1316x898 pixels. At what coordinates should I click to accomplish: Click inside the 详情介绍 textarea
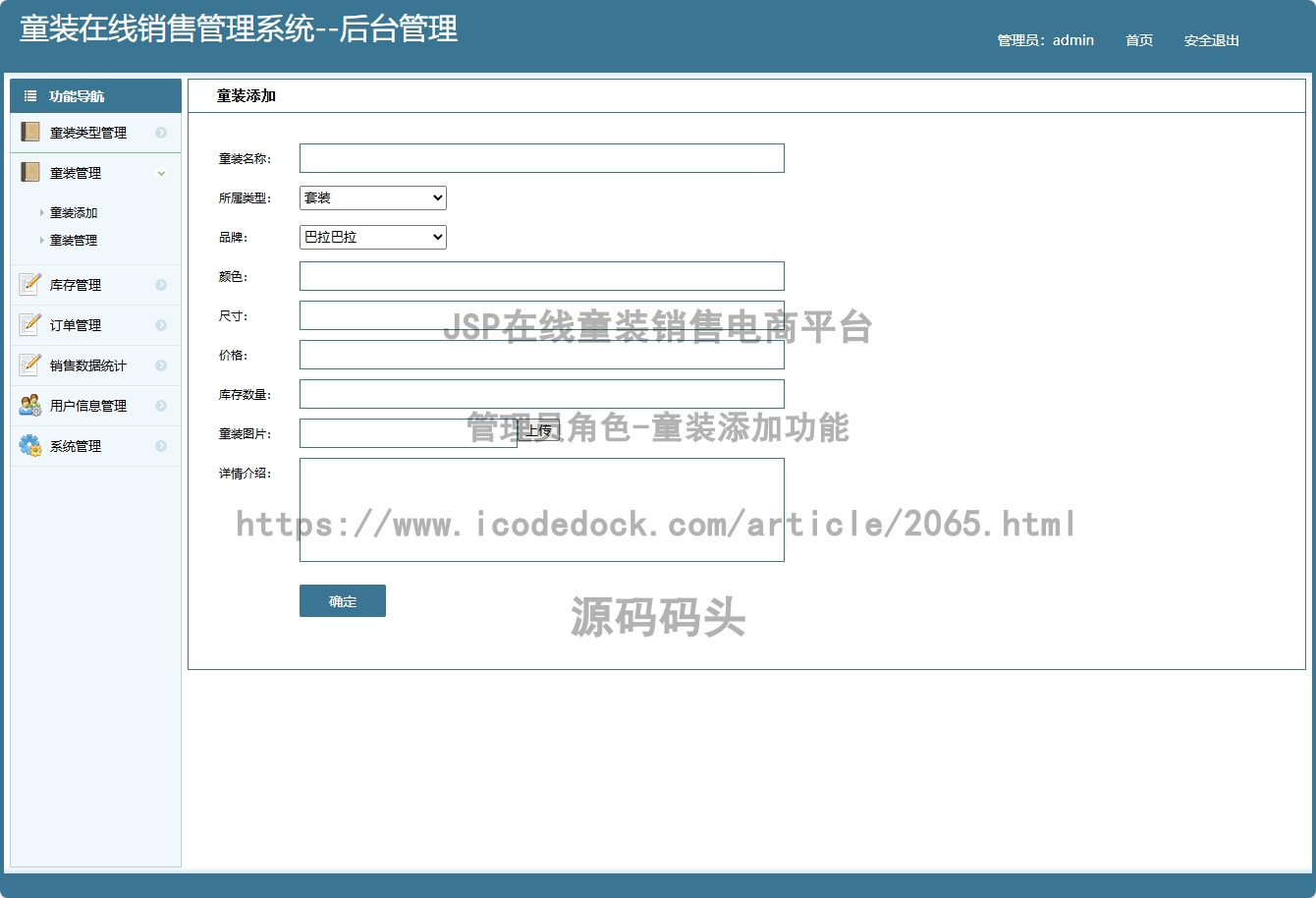tap(542, 510)
